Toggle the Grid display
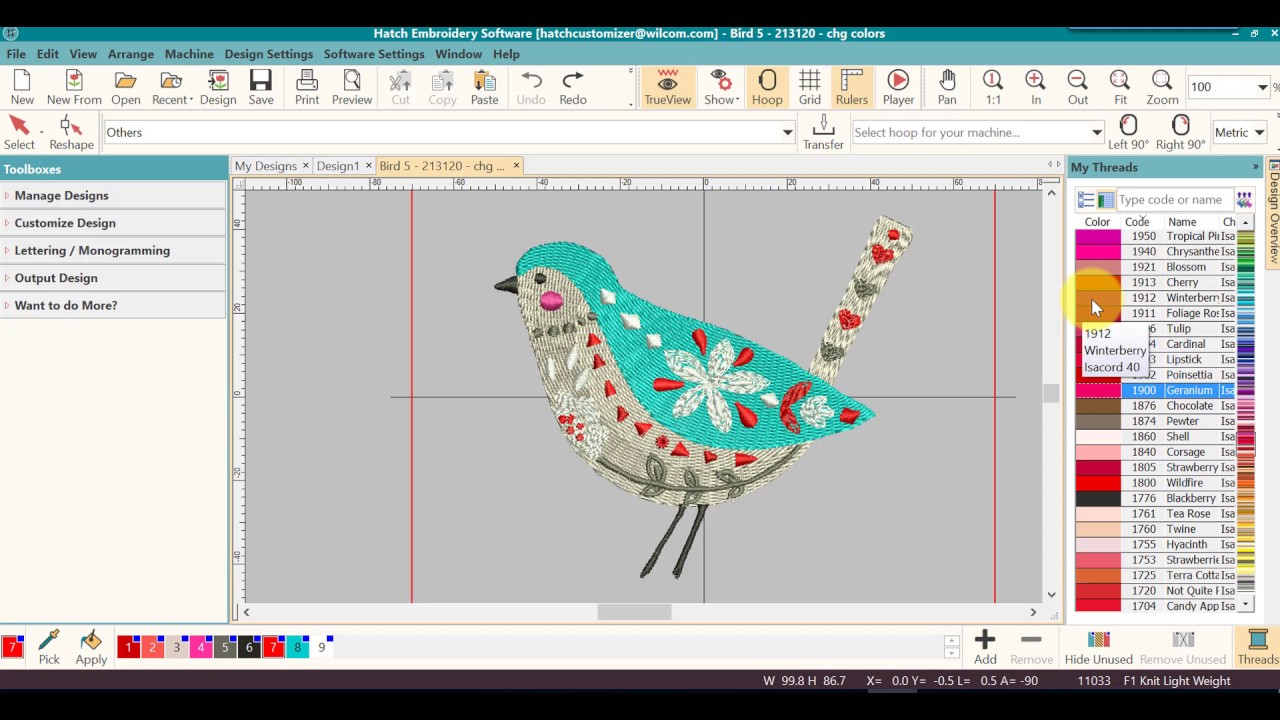This screenshot has width=1280, height=720. 810,87
